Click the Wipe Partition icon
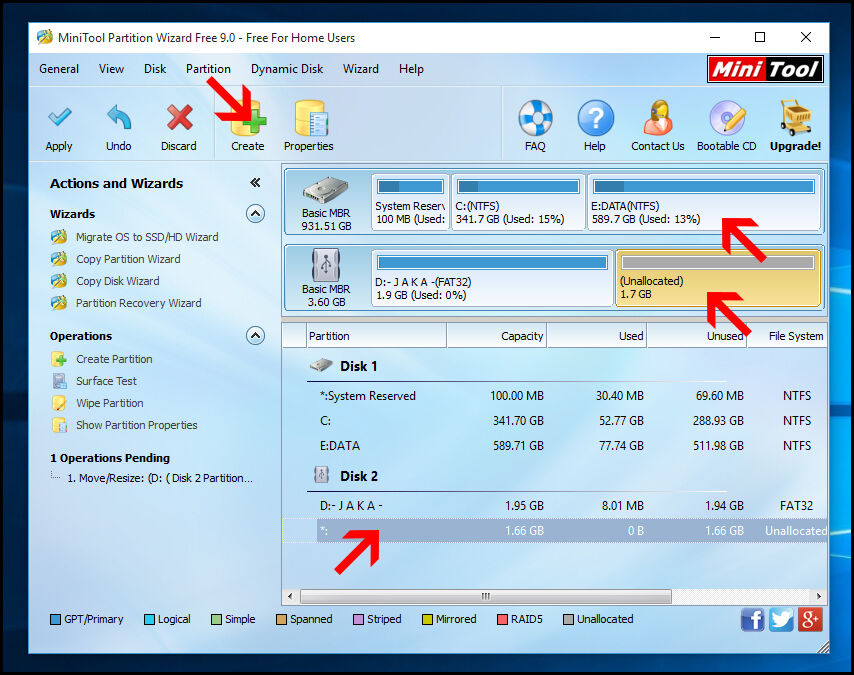Viewport: 854px width, 675px height. click(x=59, y=403)
